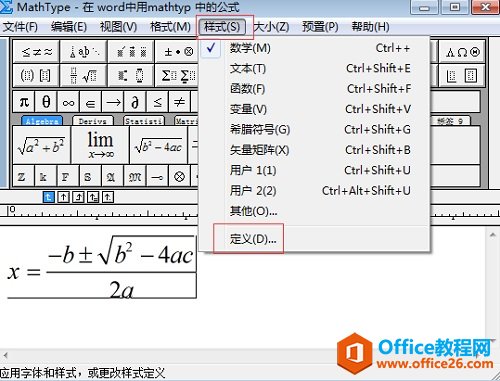Select the relational tab stop
Screen dimensions: 500x381
pyautogui.click(x=93, y=197)
